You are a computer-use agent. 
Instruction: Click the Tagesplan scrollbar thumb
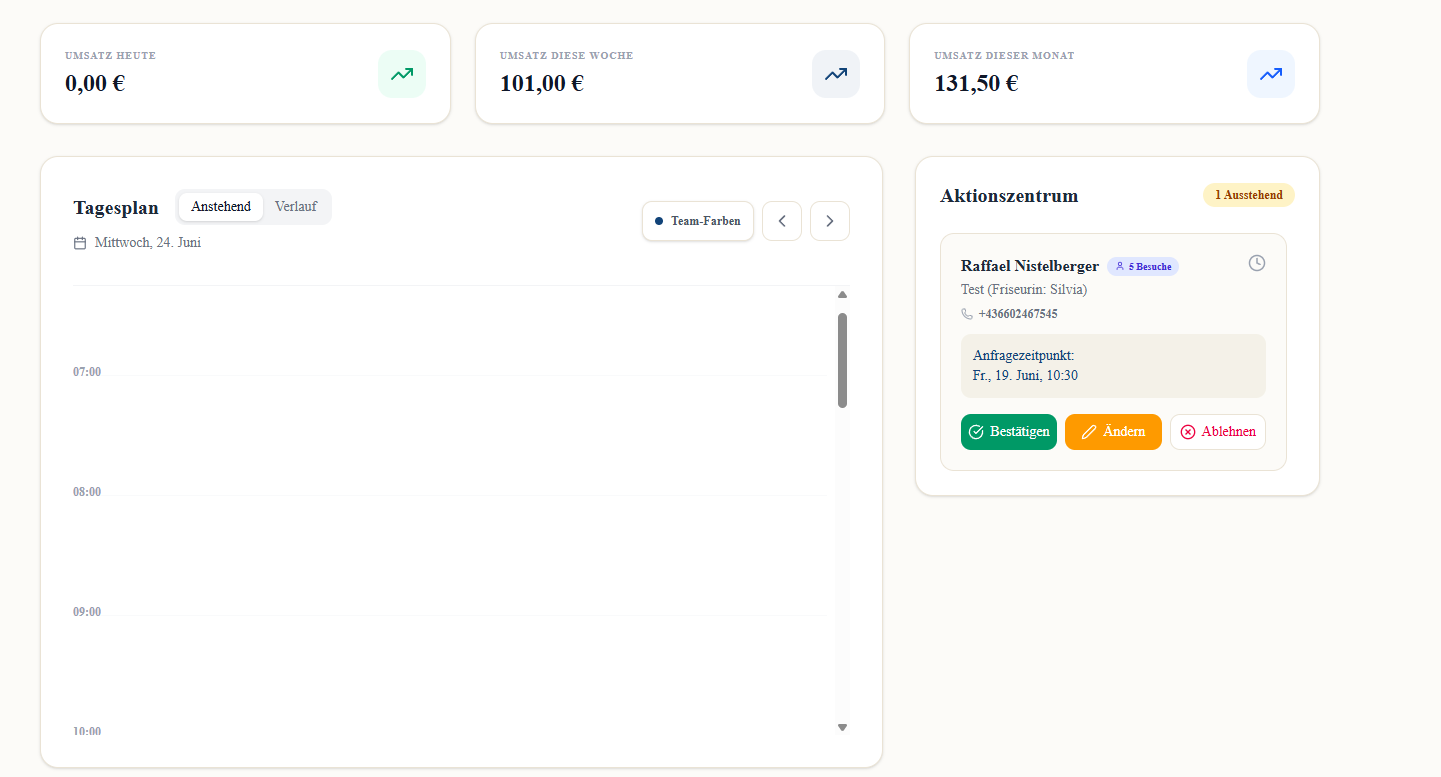[842, 360]
